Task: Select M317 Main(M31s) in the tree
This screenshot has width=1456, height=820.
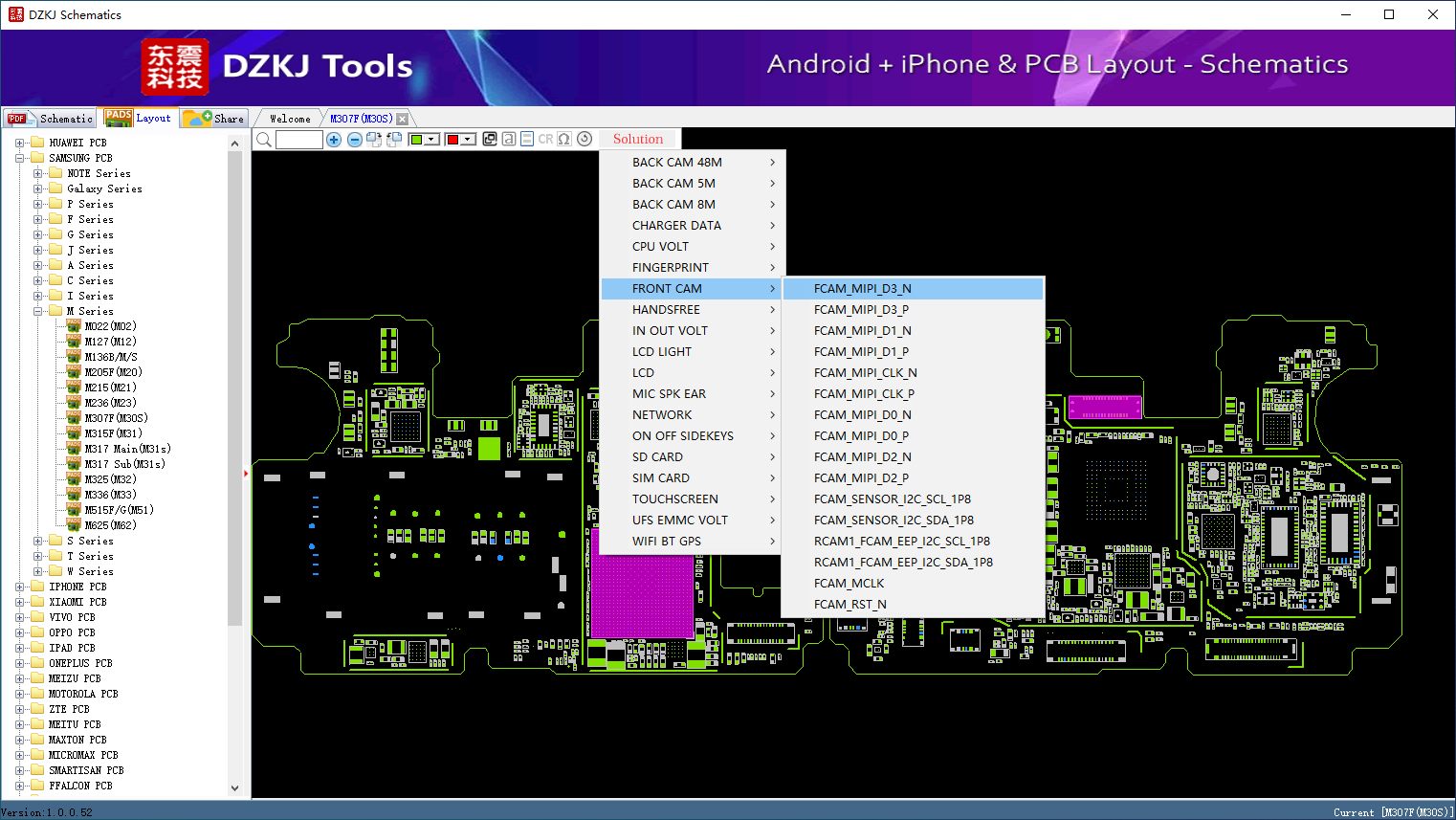Action: point(127,449)
